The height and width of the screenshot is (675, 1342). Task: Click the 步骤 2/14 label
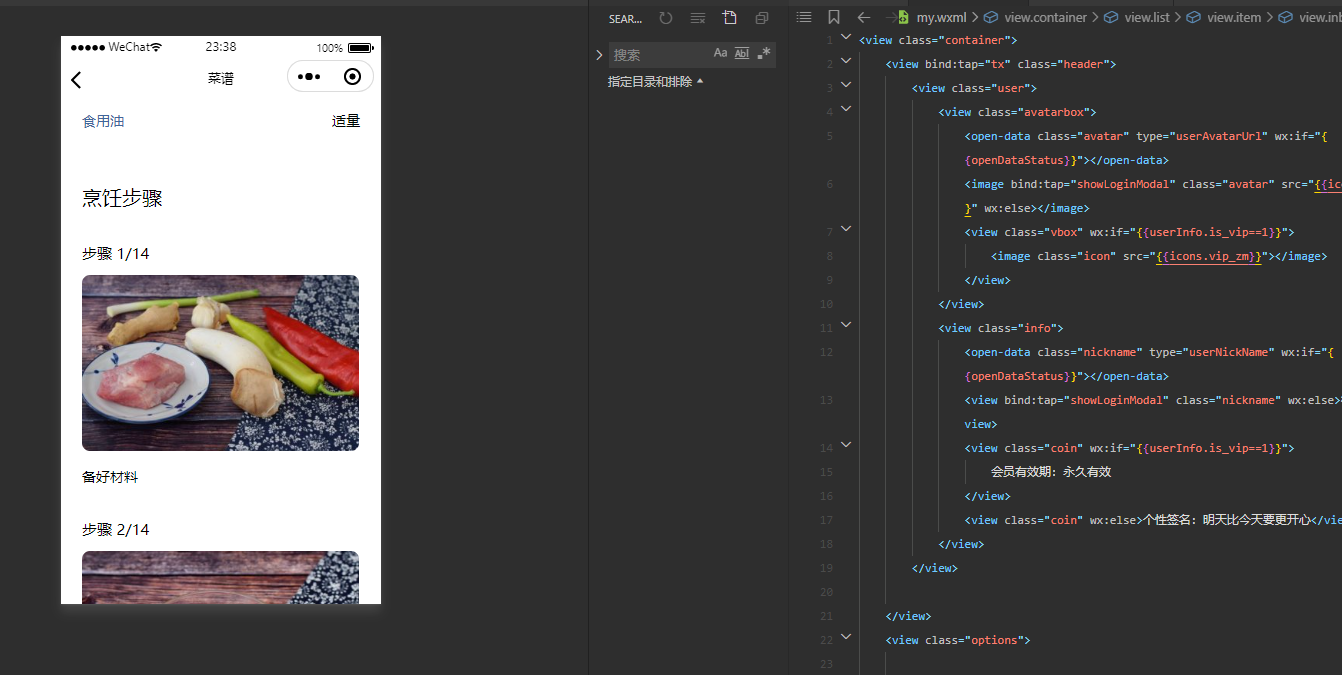[115, 529]
